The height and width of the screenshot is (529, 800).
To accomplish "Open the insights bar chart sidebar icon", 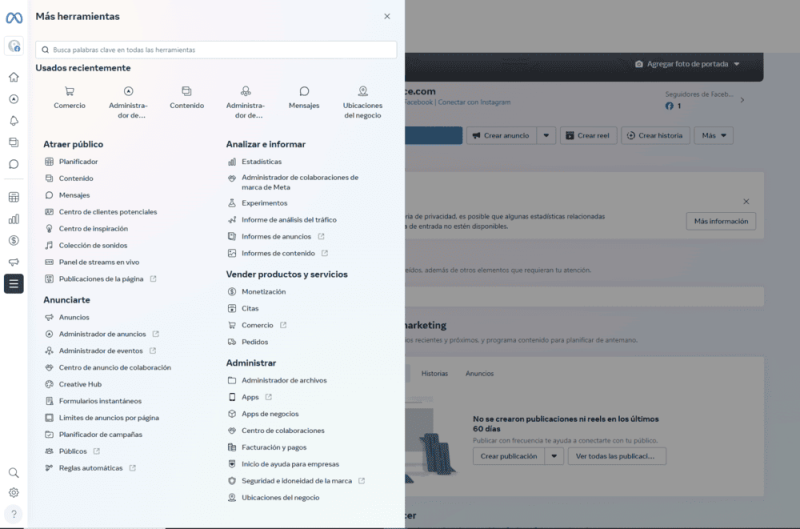I will click(x=14, y=218).
